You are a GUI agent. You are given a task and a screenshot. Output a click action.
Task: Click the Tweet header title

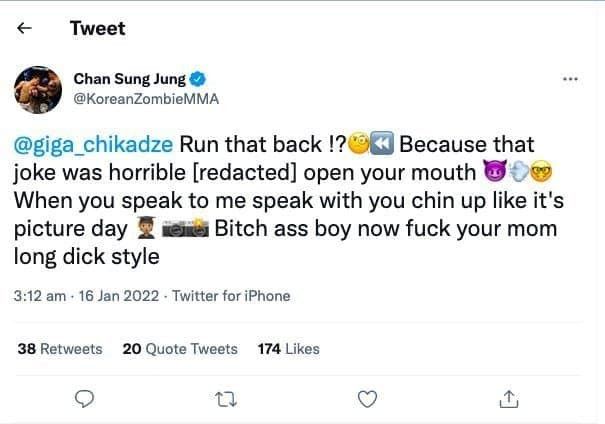(97, 28)
